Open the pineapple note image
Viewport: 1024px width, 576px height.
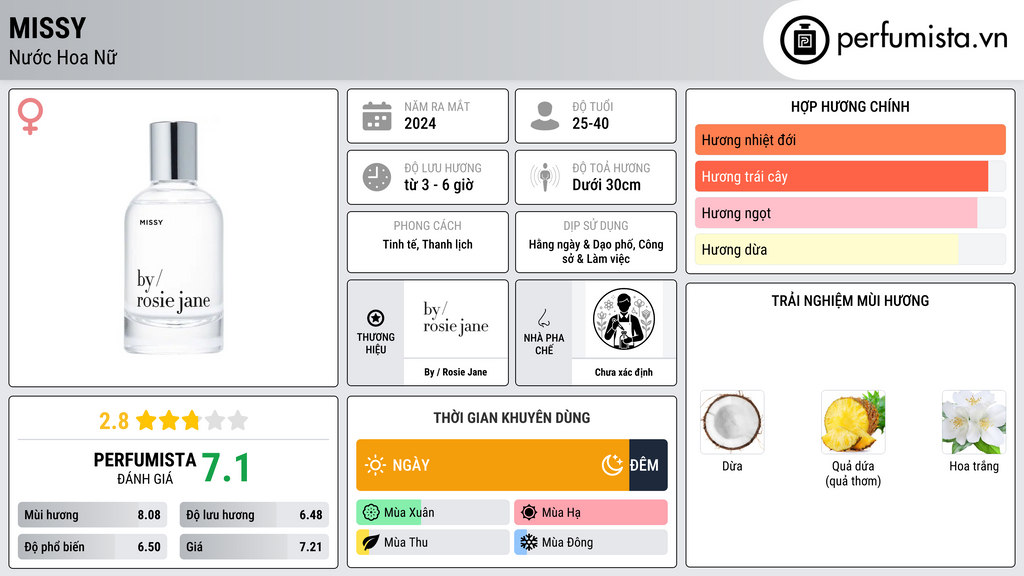pos(853,422)
